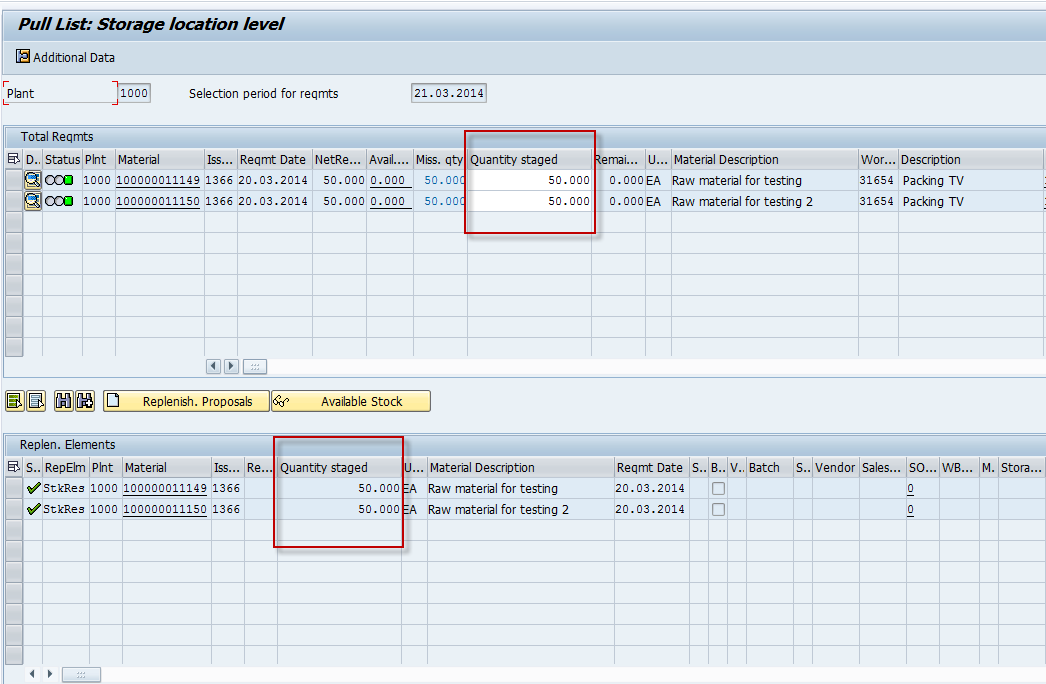The width and height of the screenshot is (1046, 684).
Task: Click the Select All icon above Replen. Elements
Action: (14, 401)
